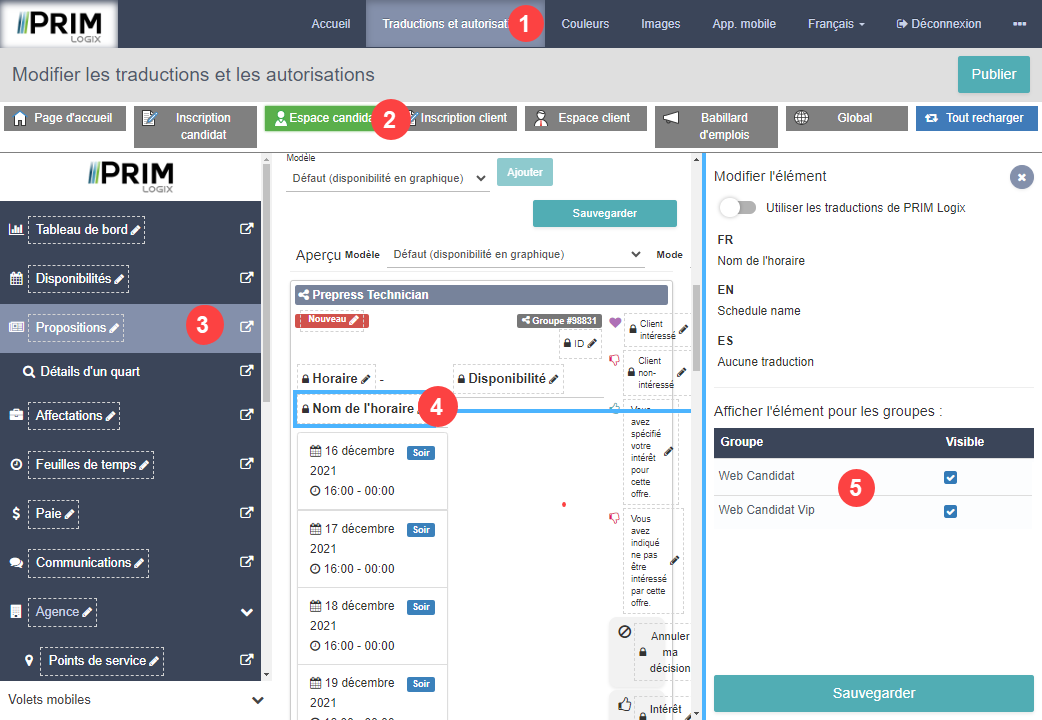Open Détails d'un quart external-link icon
This screenshot has height=720, width=1042.
pyautogui.click(x=247, y=371)
